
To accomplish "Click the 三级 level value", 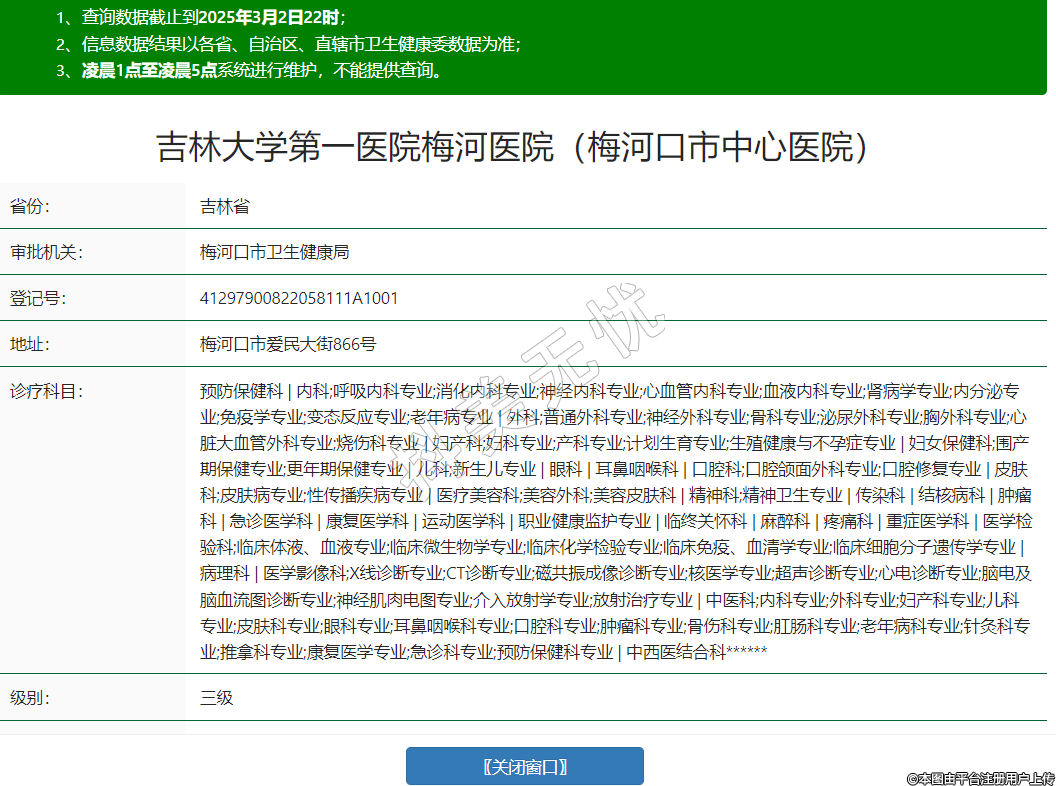I will pos(216,697).
